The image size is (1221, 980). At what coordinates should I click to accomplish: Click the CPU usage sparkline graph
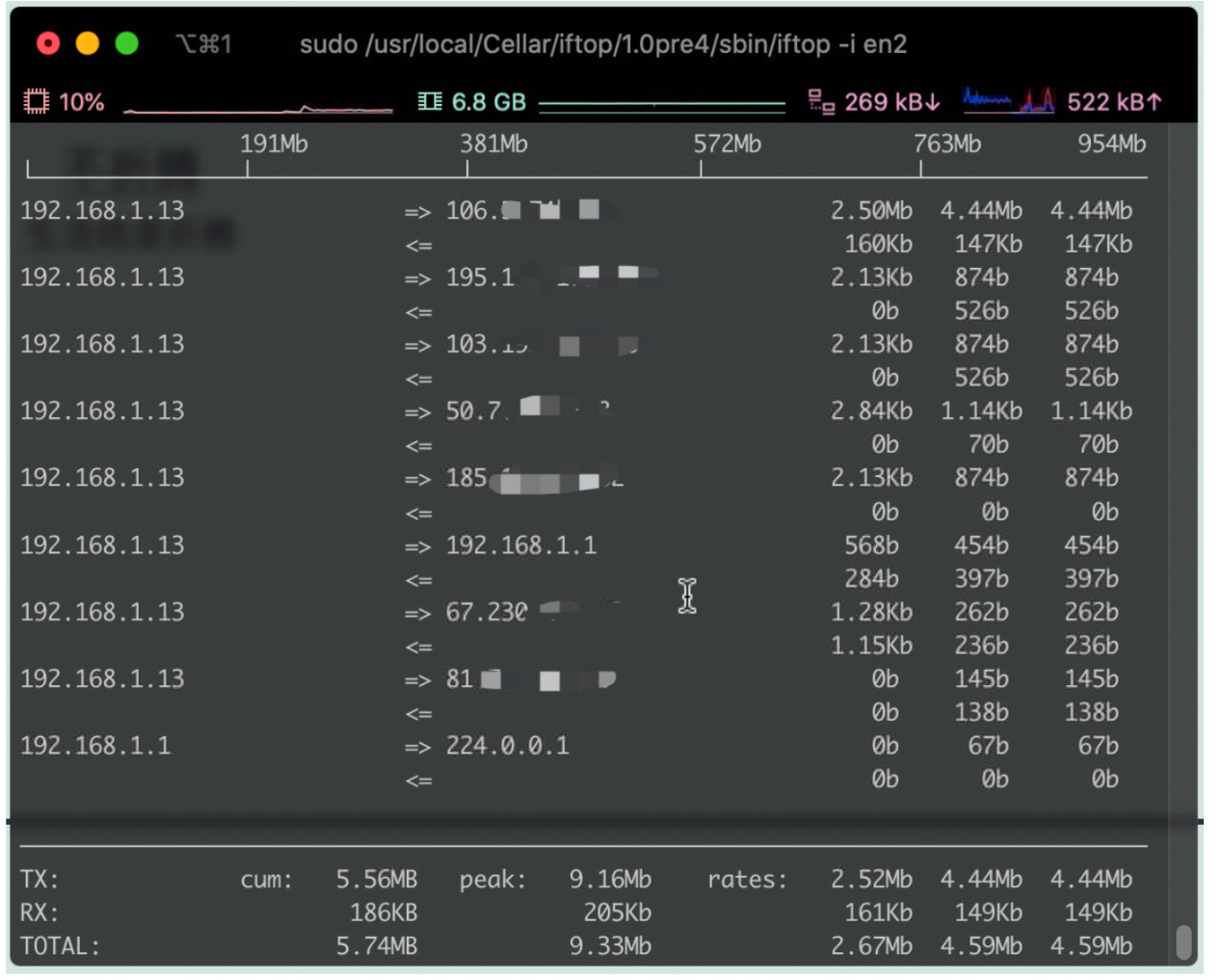click(258, 108)
